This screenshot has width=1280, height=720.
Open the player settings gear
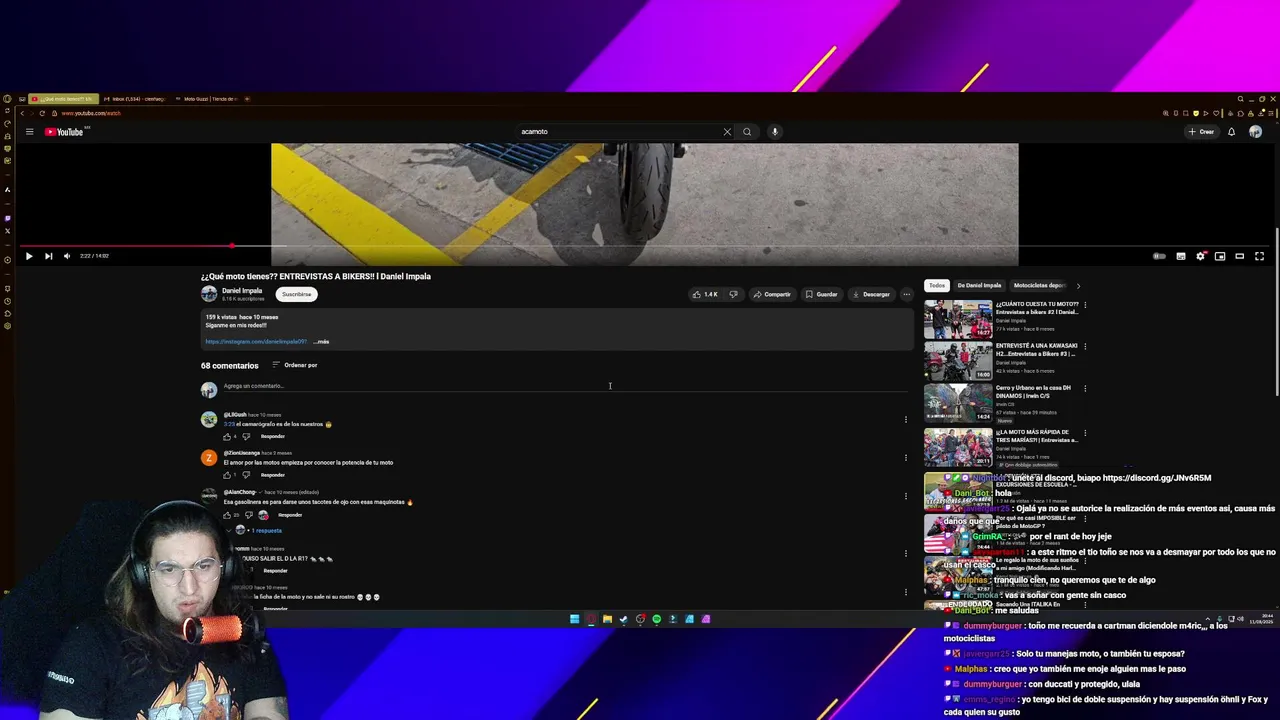click(1201, 256)
